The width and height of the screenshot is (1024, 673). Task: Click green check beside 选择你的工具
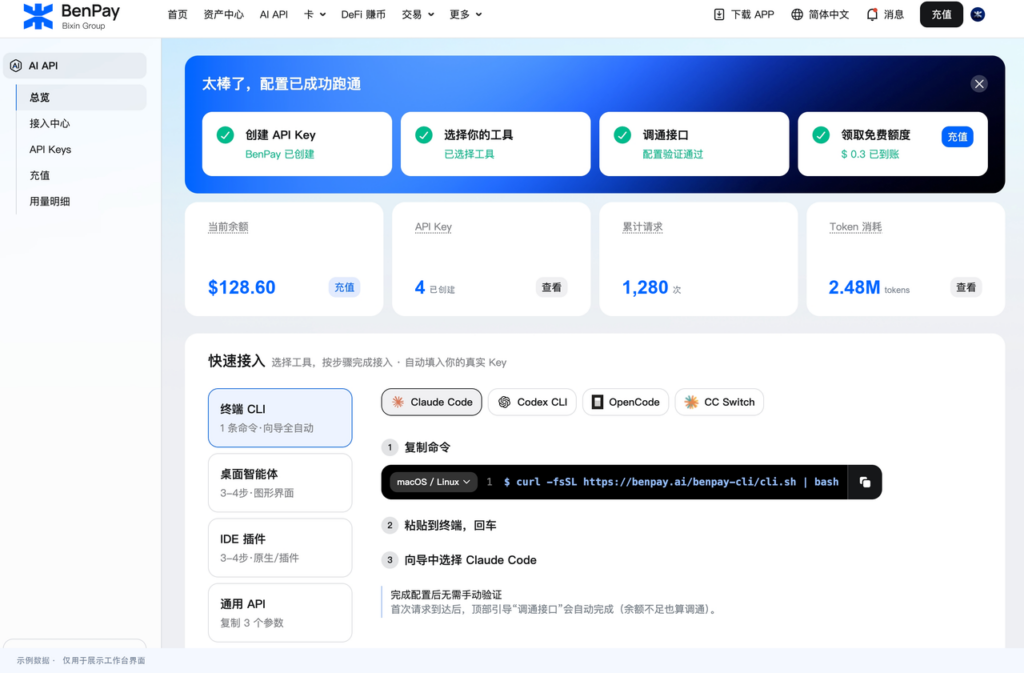click(424, 135)
